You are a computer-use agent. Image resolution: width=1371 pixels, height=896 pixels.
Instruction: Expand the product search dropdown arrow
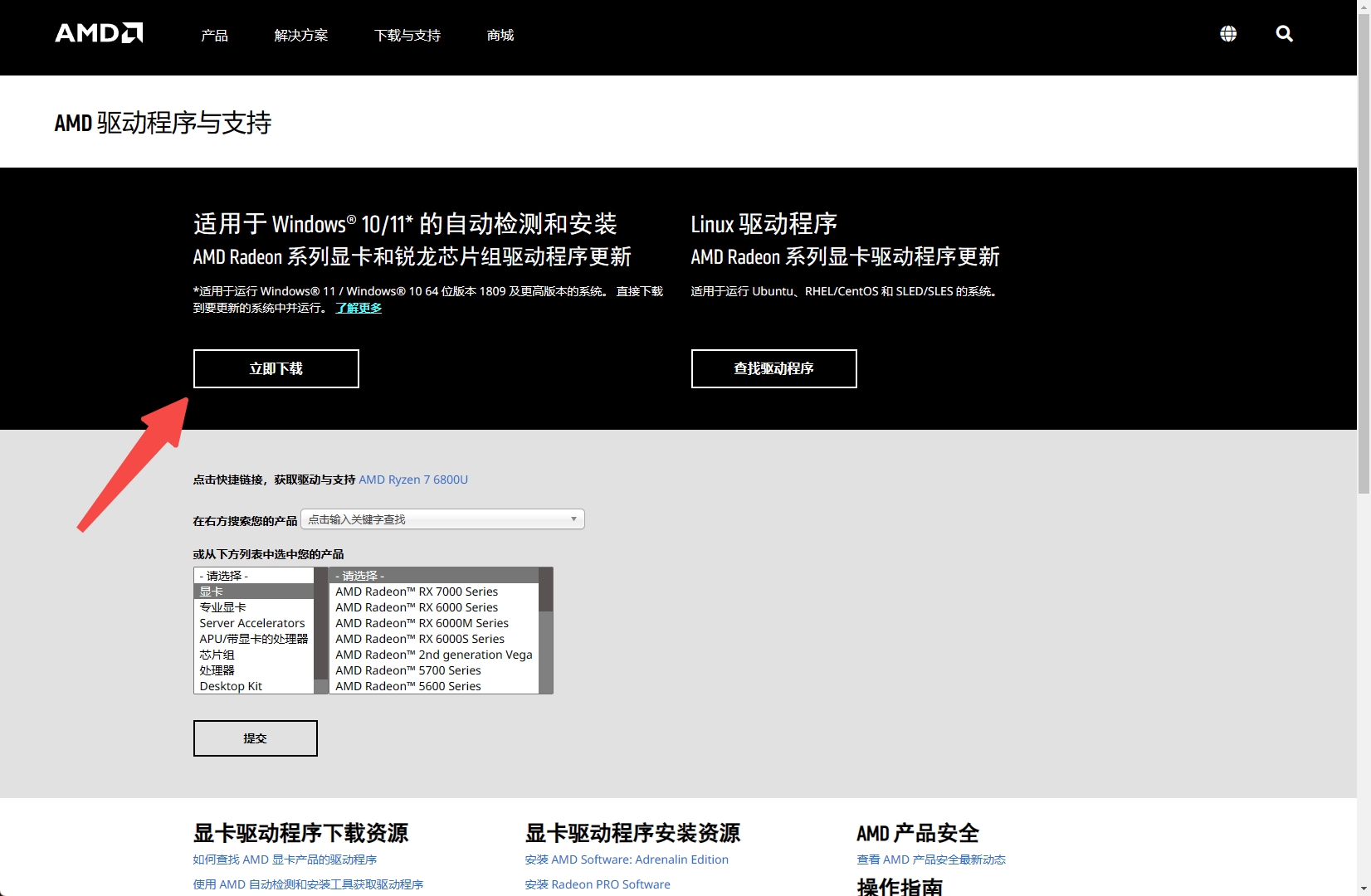[x=573, y=519]
